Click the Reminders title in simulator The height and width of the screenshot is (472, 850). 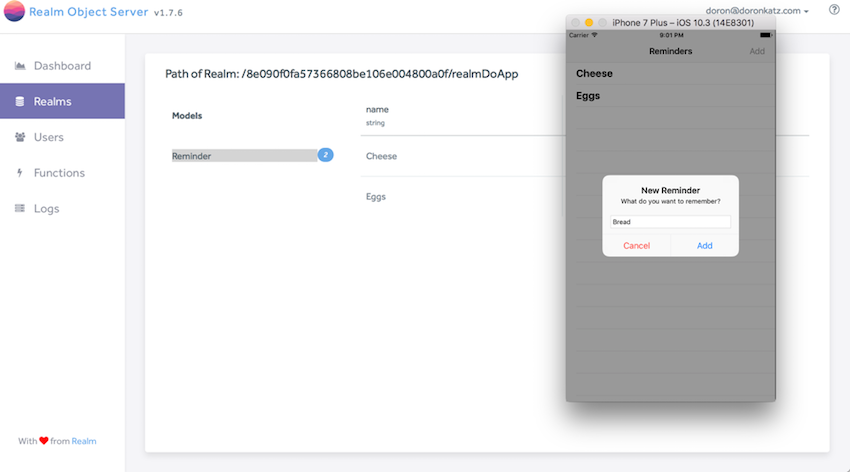click(671, 51)
